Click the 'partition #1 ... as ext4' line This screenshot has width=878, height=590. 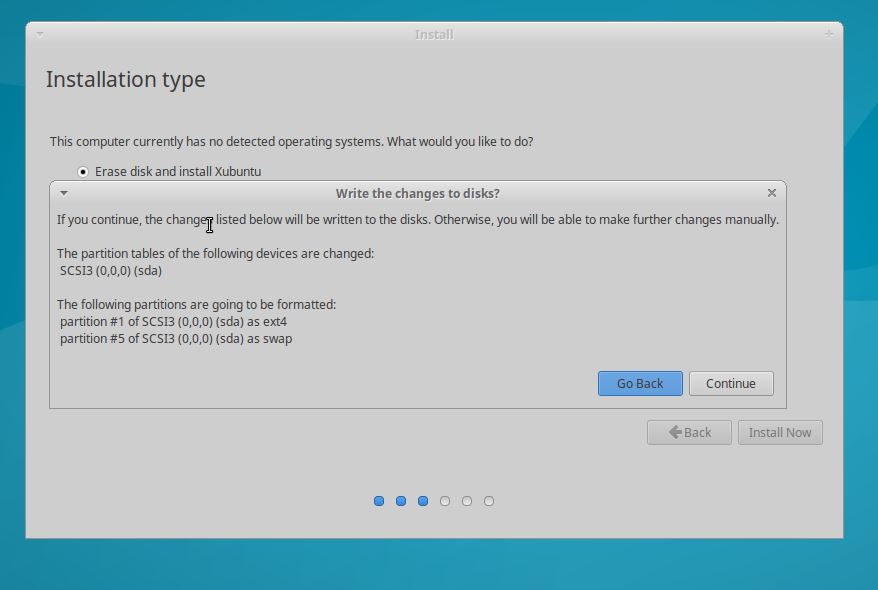point(174,322)
